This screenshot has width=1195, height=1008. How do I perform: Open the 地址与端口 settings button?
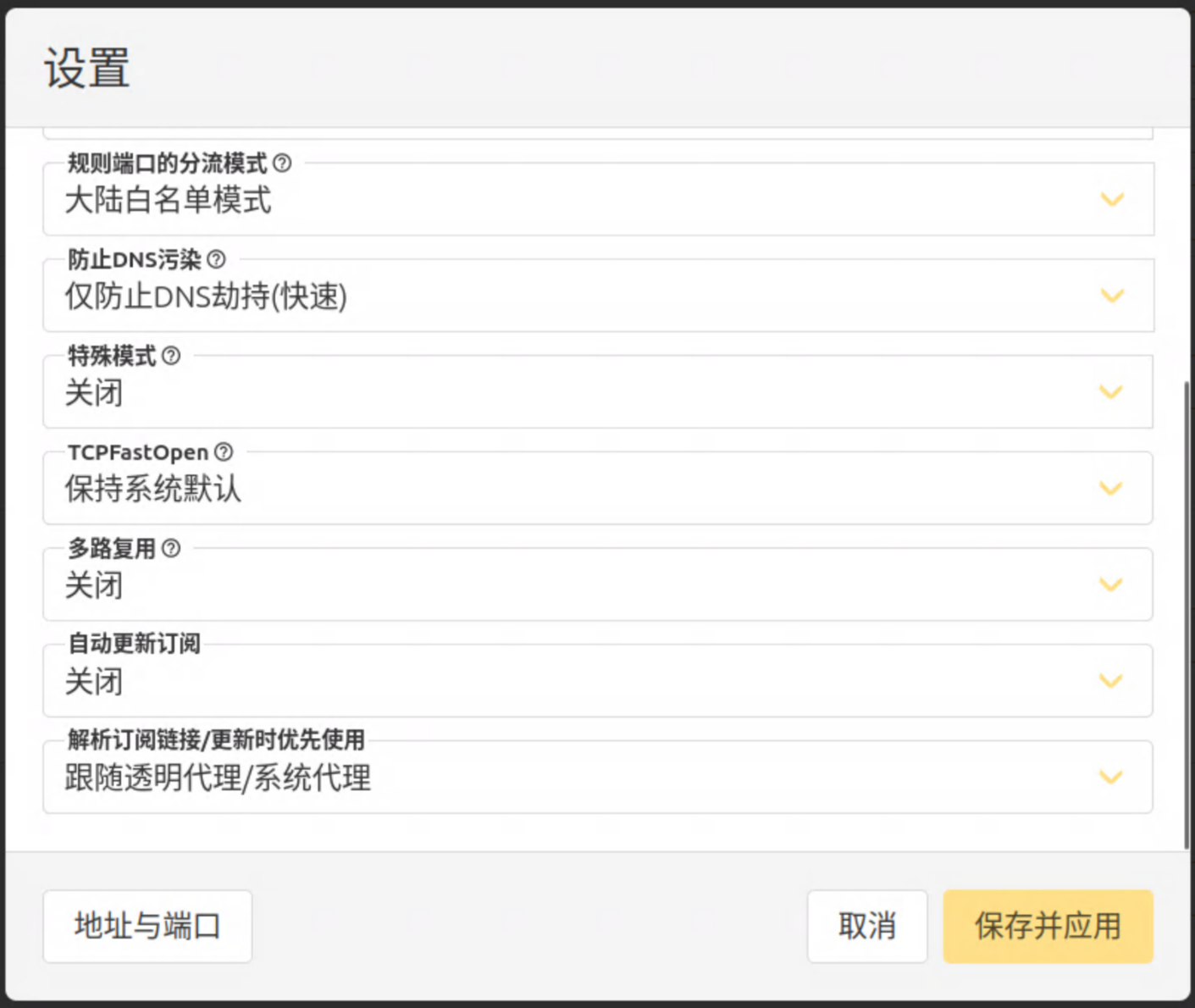(147, 926)
